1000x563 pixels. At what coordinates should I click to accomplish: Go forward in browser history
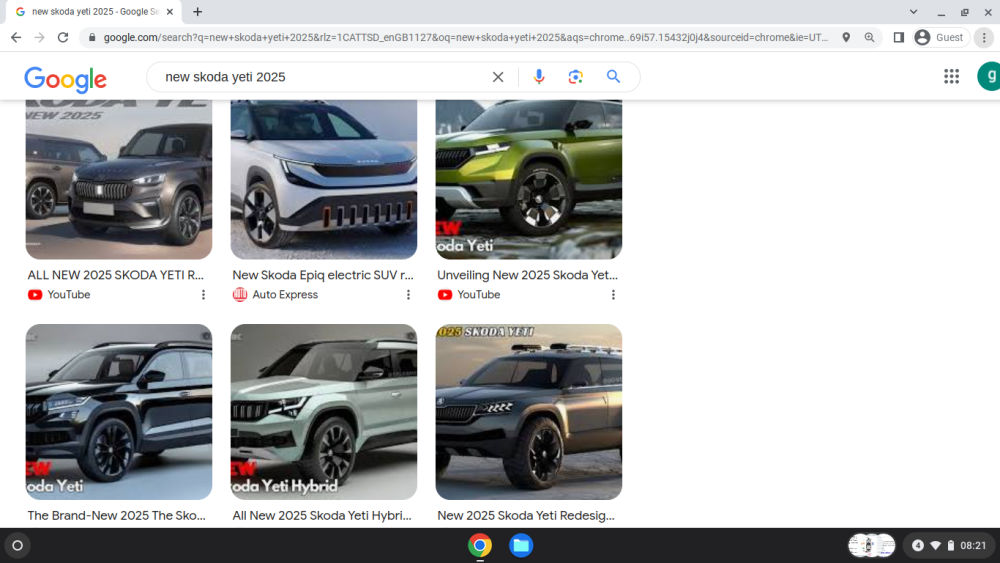point(40,38)
